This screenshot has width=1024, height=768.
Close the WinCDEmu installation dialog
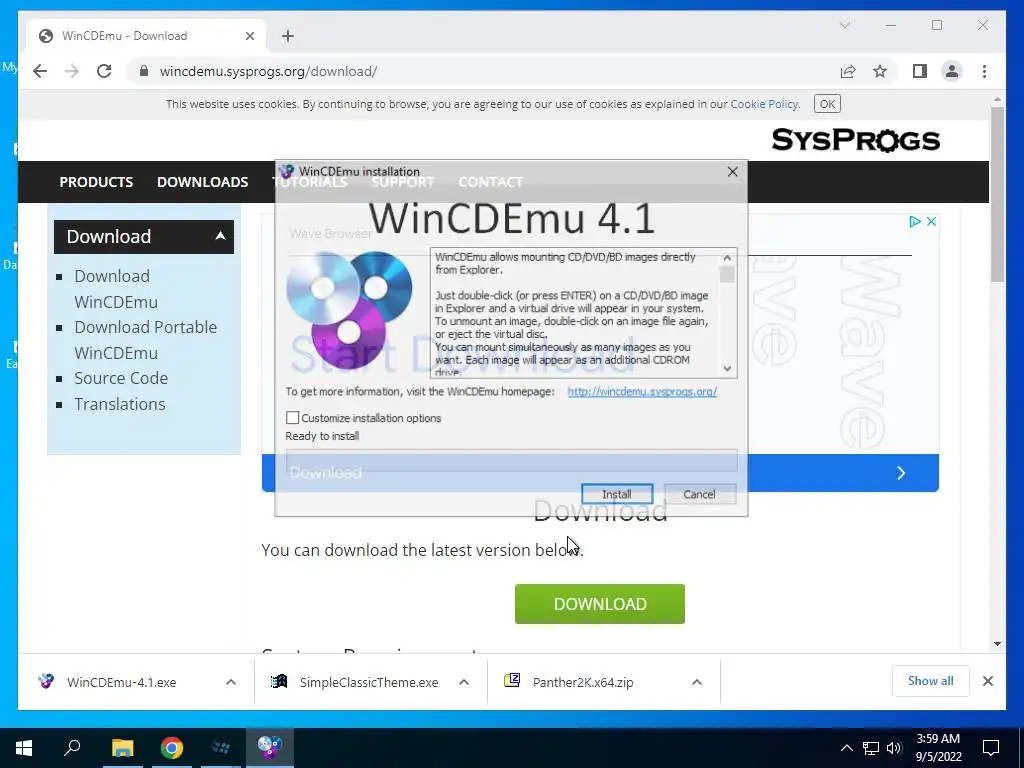[732, 172]
